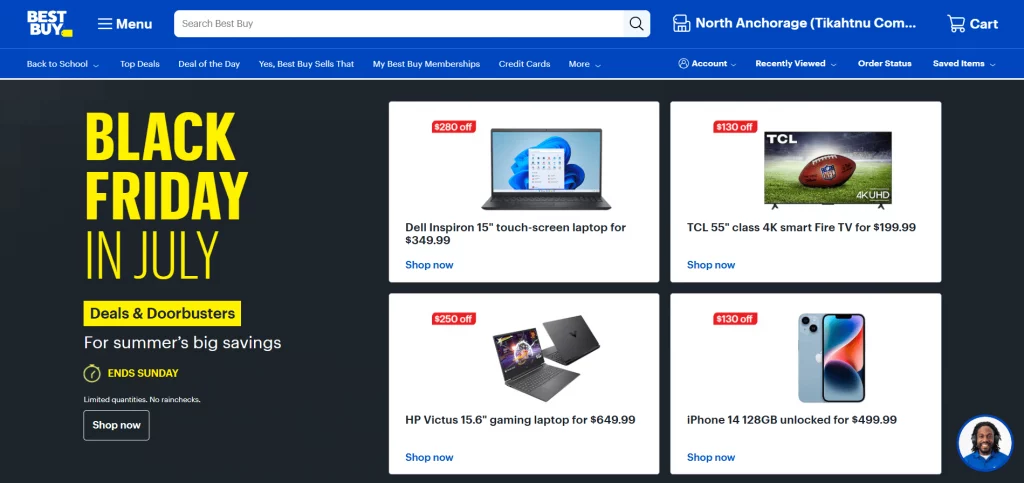
Task: Go to Credit Cards page
Action: click(524, 64)
